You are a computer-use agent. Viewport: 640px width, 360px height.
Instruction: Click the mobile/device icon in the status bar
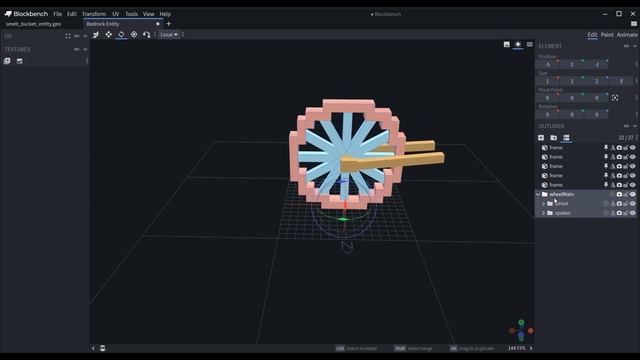102,348
